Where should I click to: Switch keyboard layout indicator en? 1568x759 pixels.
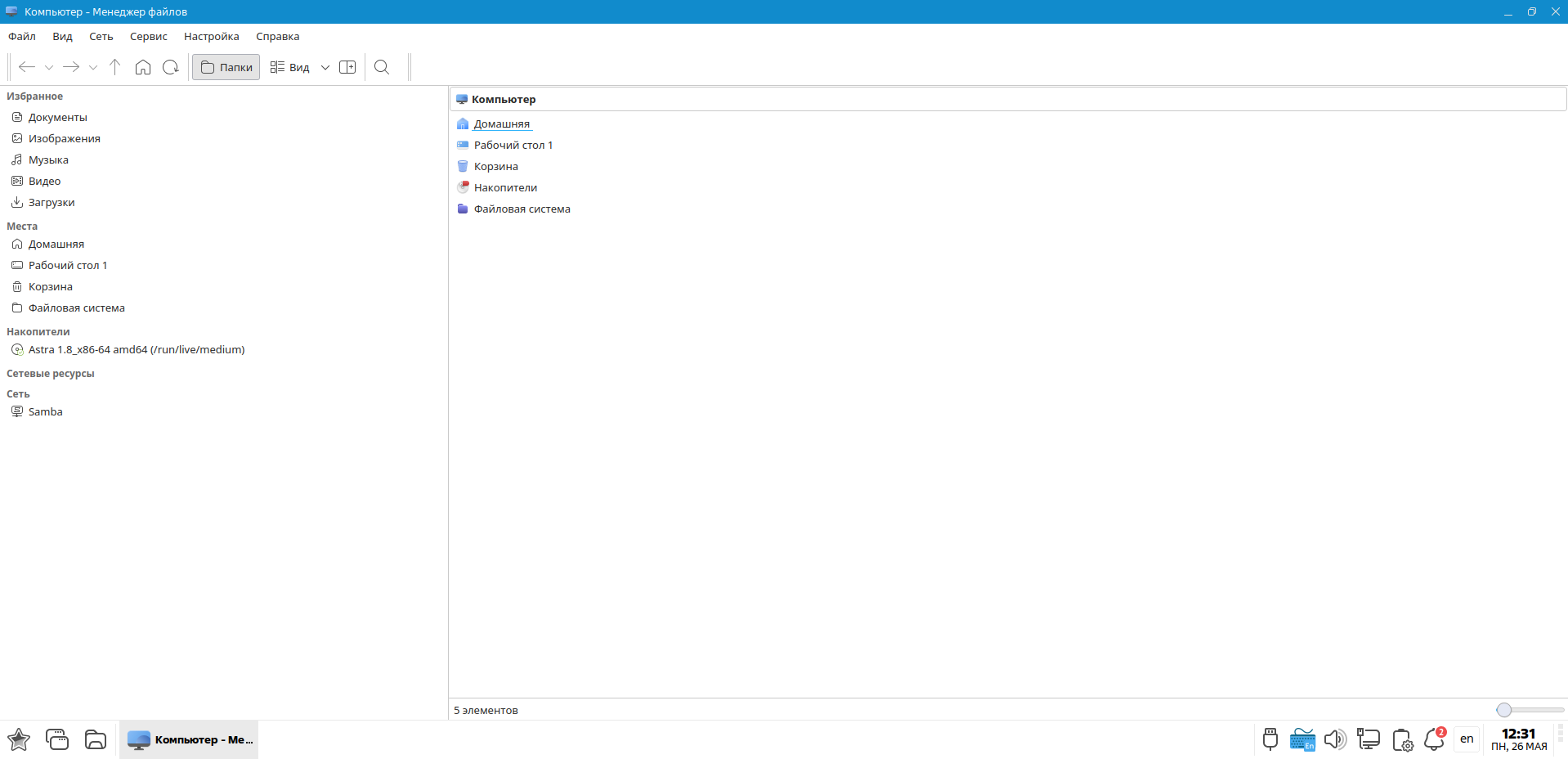(x=1467, y=739)
